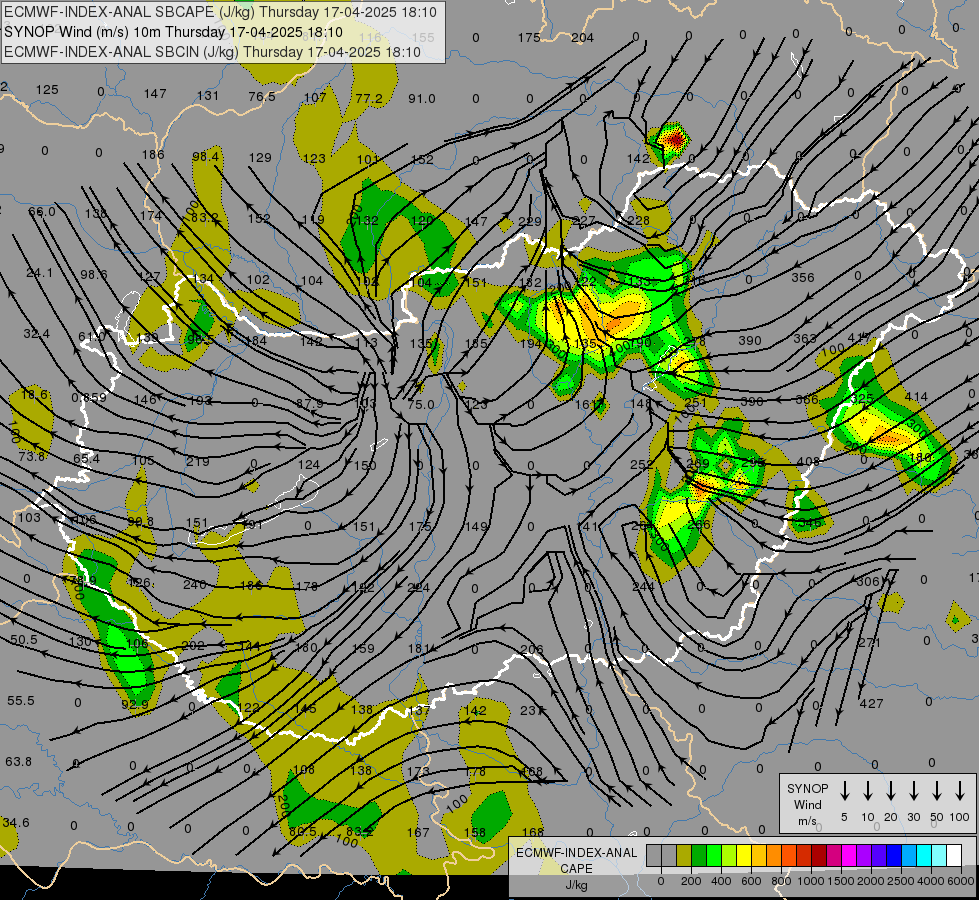Click the wind arrow above the 30 m/s label
The height and width of the screenshot is (900, 979).
[913, 791]
